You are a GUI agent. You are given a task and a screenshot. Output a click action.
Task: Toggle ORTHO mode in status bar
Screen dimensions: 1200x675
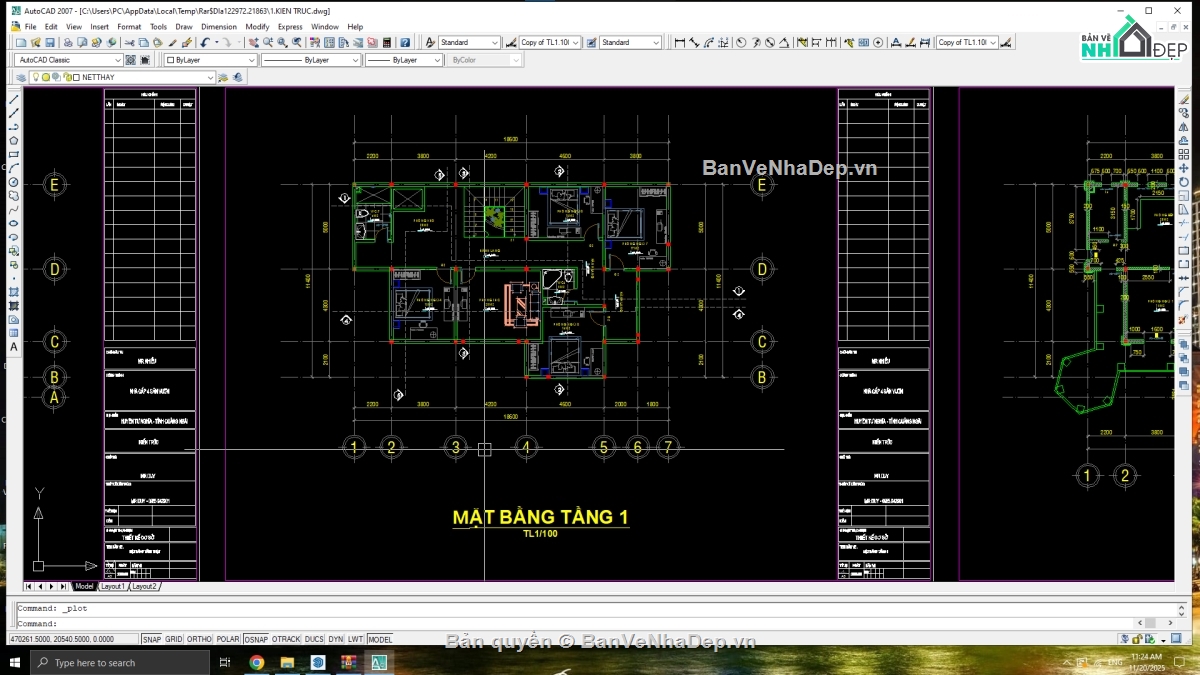click(x=199, y=639)
